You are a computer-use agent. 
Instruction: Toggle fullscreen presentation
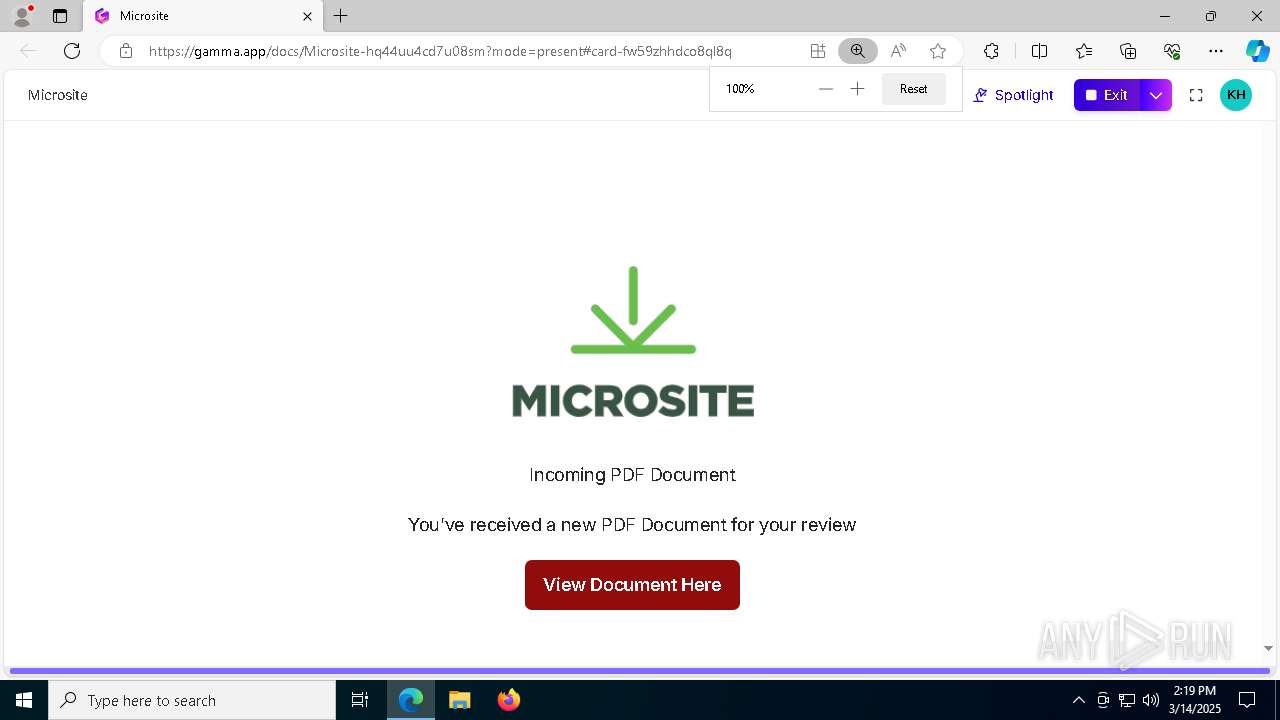click(1196, 95)
